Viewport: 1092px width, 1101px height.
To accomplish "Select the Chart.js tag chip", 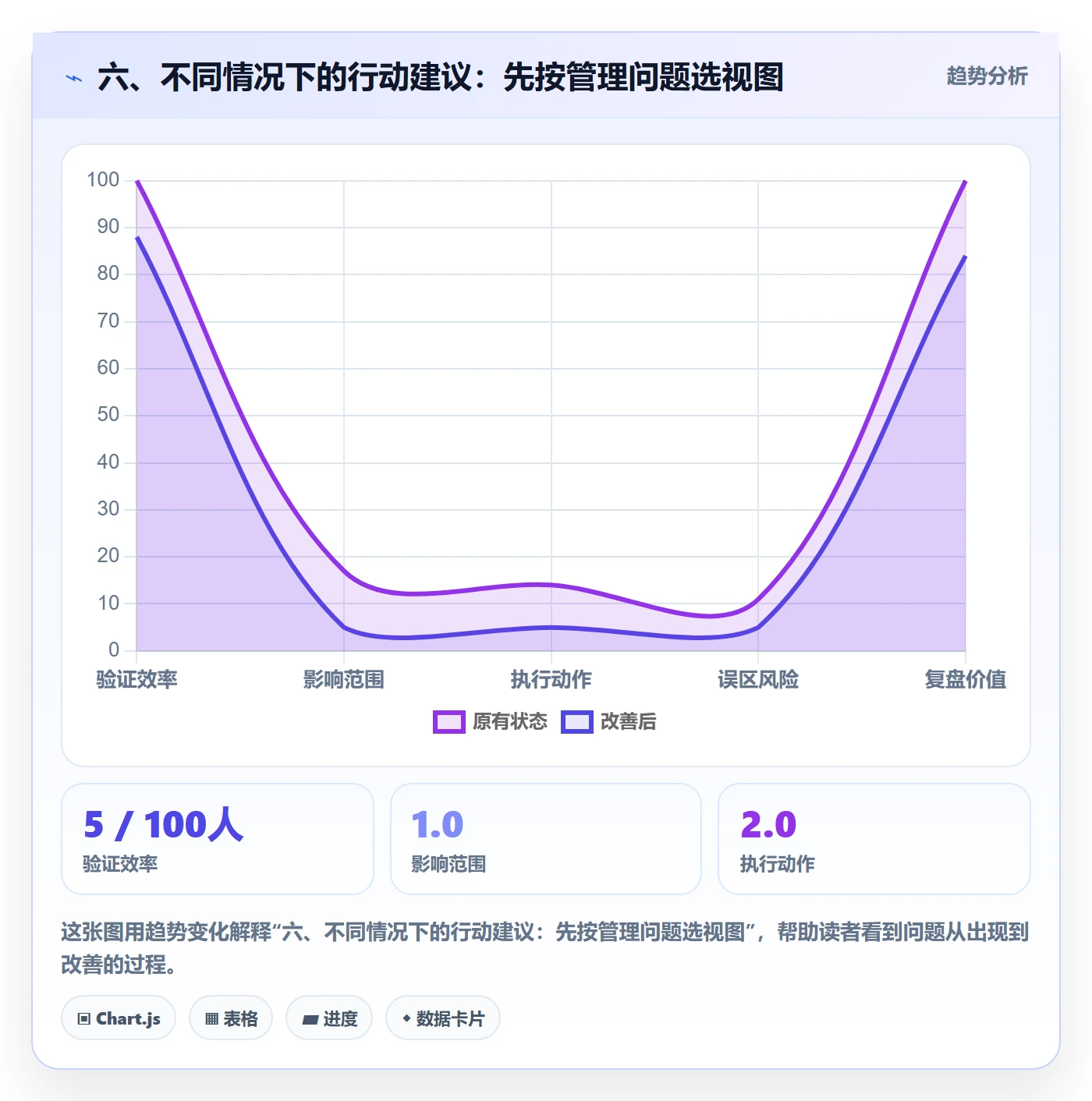I will 119,1018.
